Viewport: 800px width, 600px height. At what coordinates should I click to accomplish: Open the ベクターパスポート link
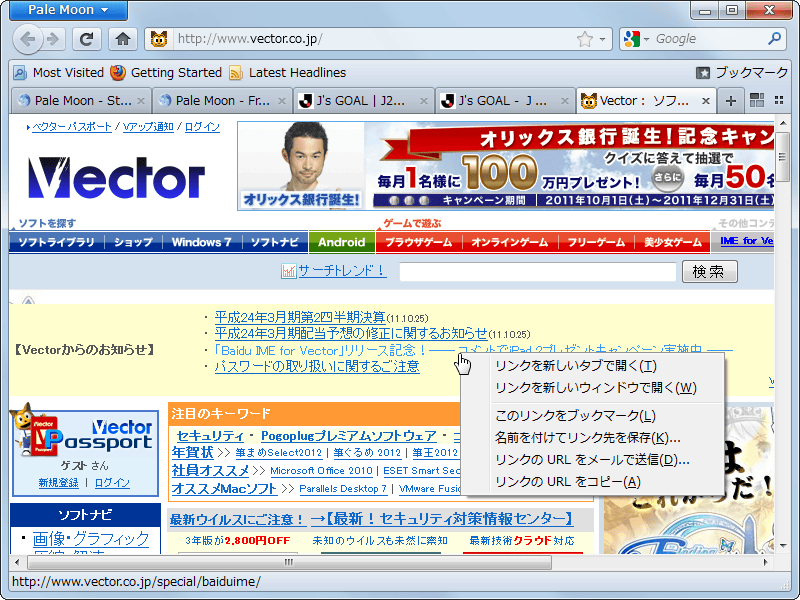[71, 127]
